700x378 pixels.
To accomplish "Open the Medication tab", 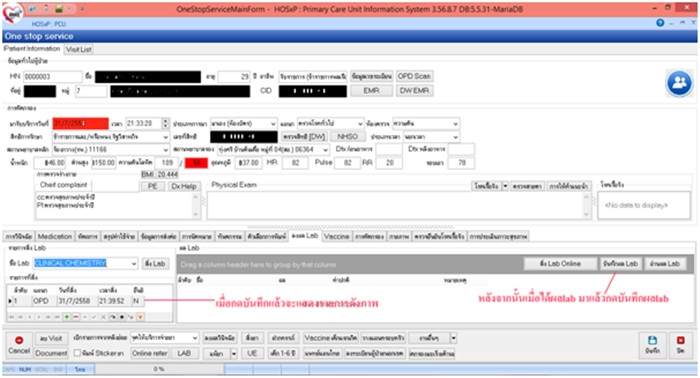I will pos(54,237).
